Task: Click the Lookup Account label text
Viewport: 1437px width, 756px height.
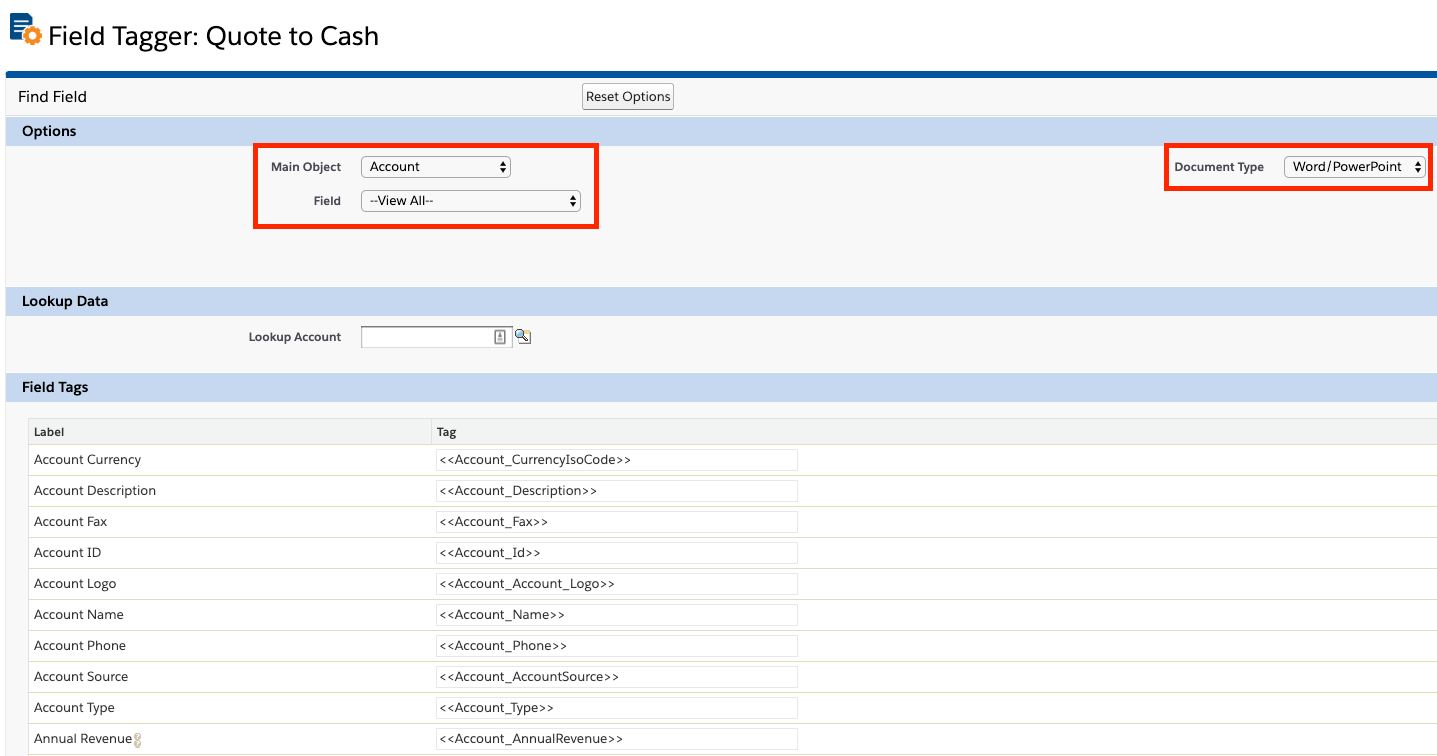Action: [295, 337]
